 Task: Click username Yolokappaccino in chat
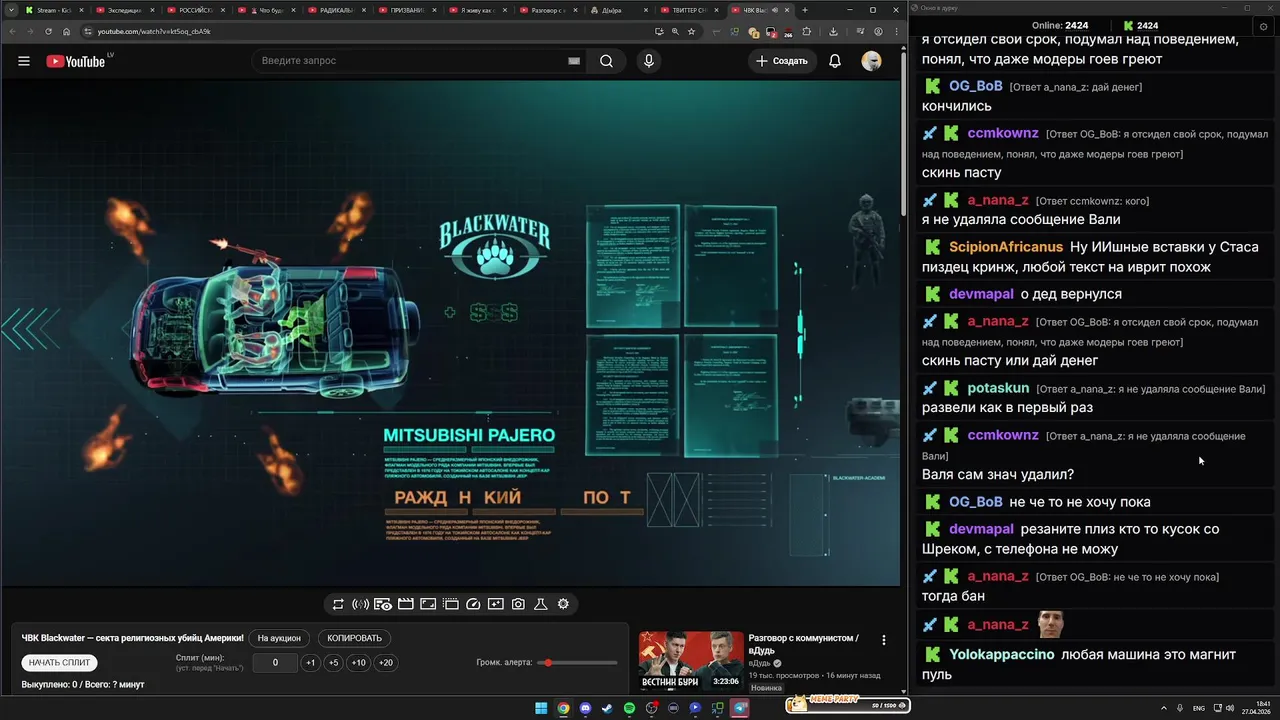pos(1002,655)
